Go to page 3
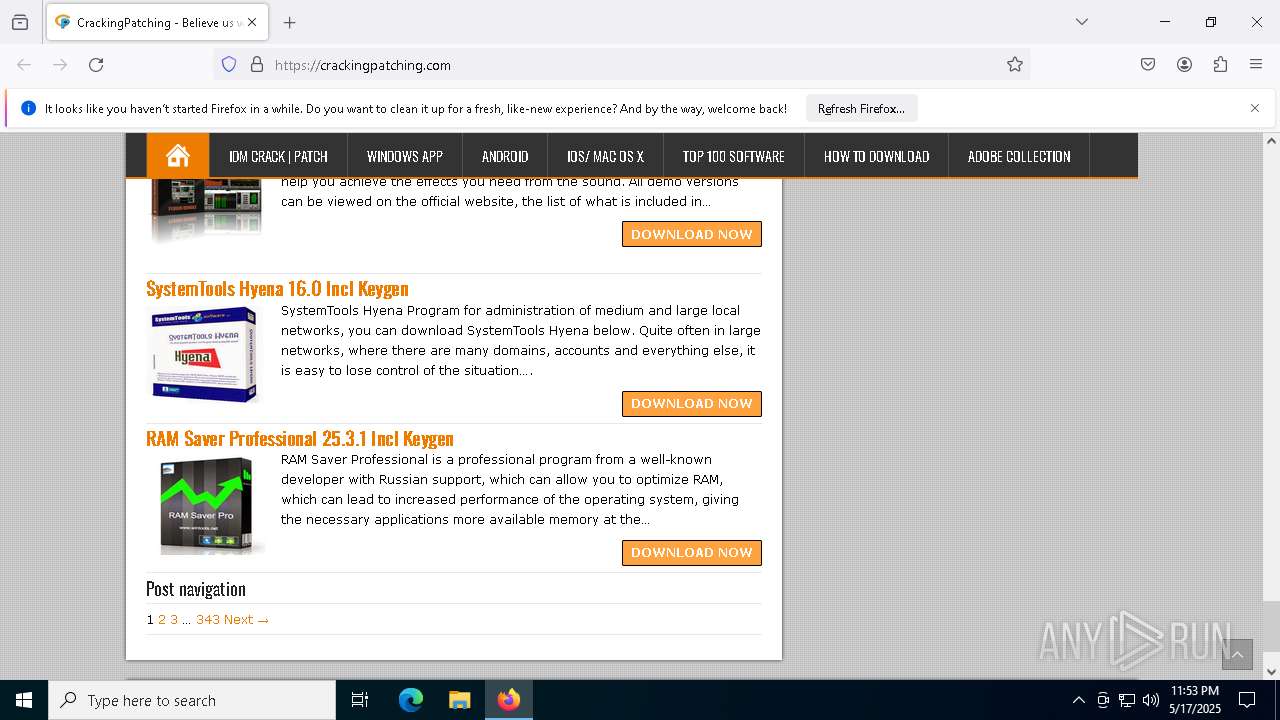 click(174, 620)
